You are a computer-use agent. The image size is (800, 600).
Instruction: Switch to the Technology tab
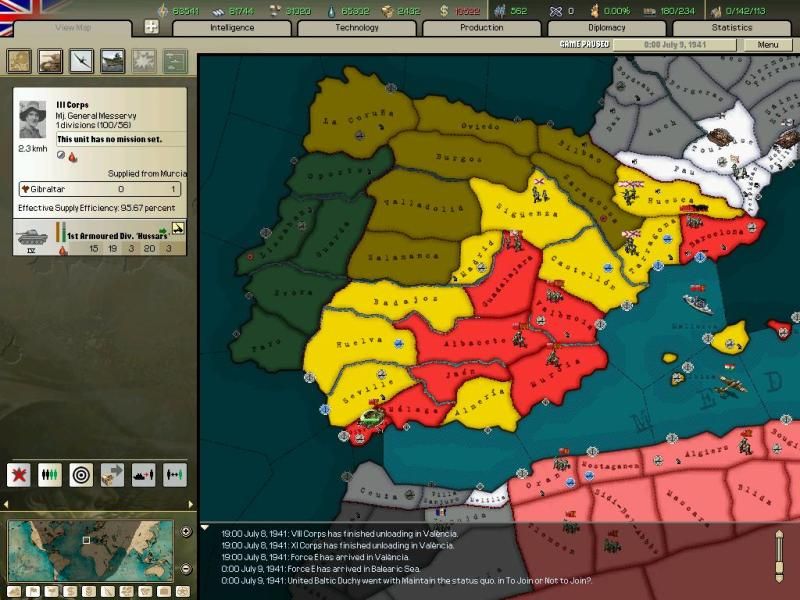coord(357,28)
